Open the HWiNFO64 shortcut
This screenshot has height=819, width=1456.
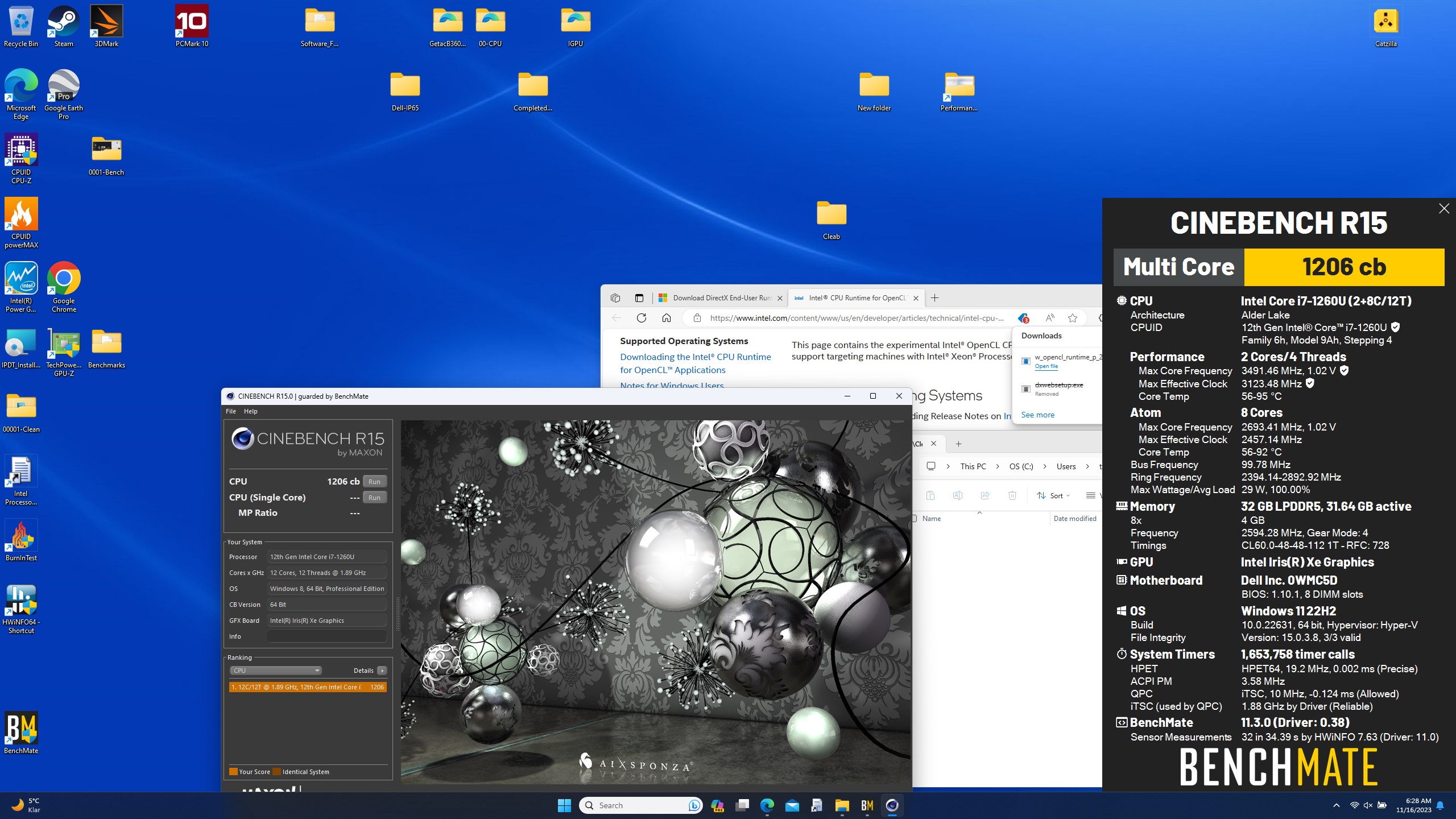coord(21,609)
